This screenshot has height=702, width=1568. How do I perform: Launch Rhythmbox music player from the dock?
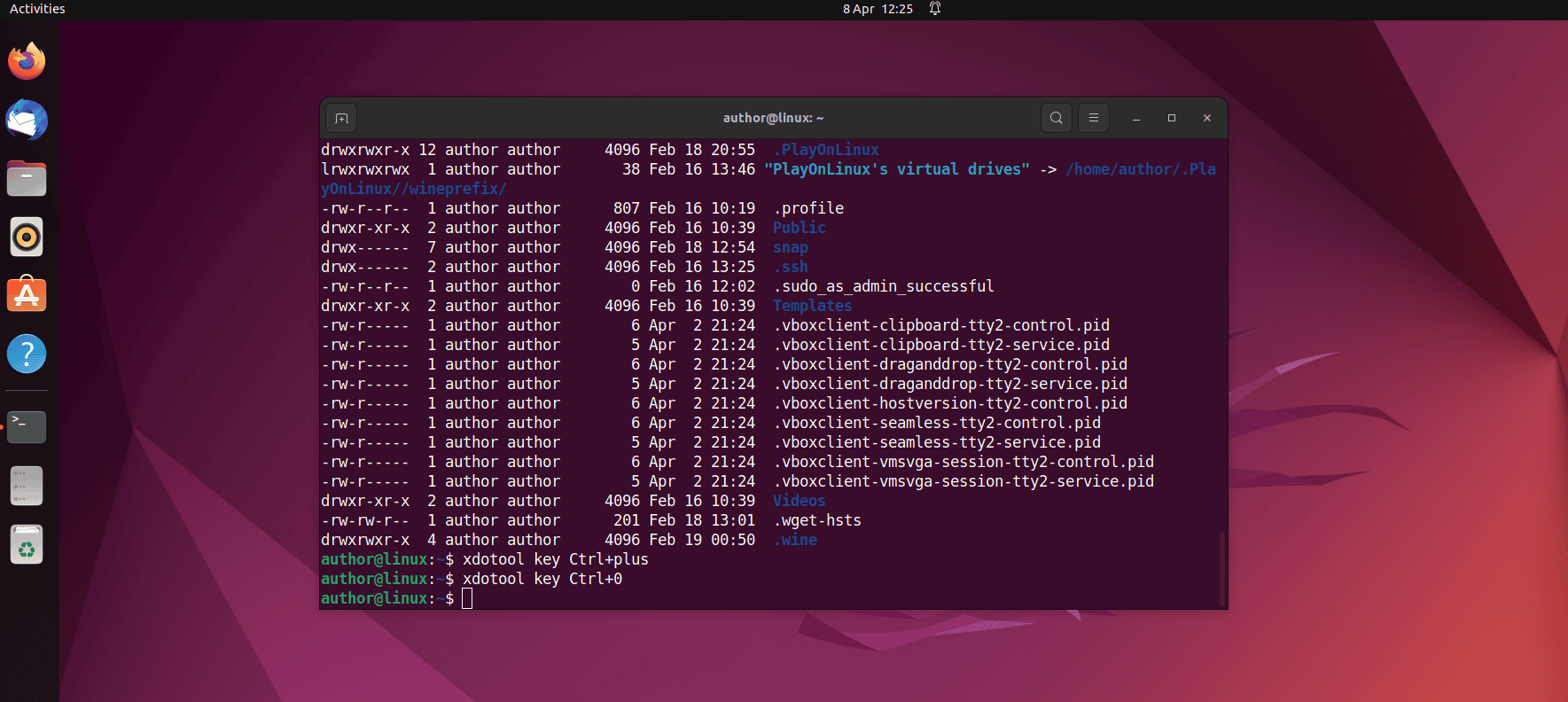click(x=27, y=237)
